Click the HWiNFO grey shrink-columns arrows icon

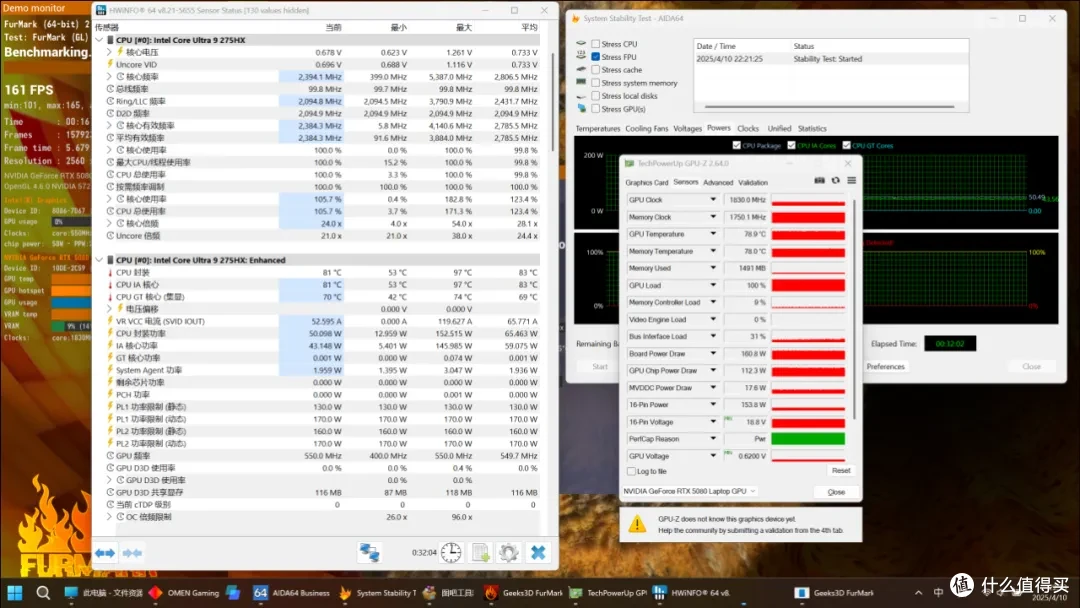[132, 553]
